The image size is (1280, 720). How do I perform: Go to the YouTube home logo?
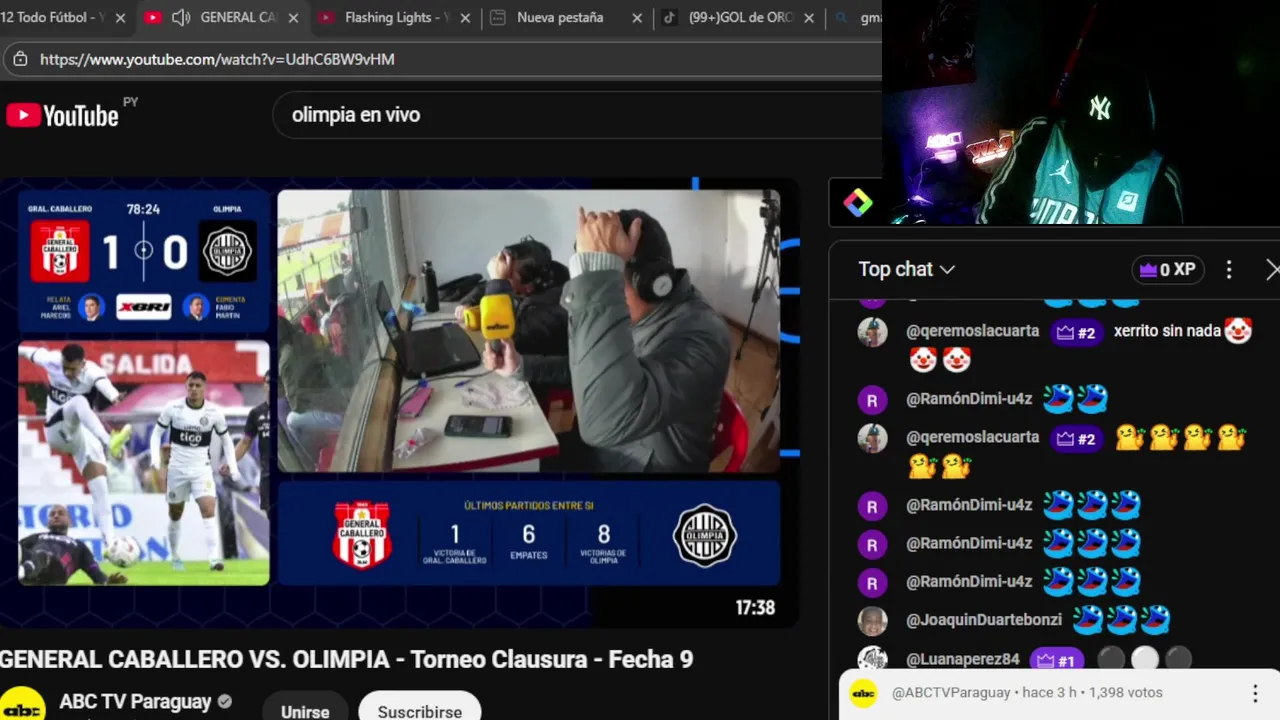pos(62,116)
